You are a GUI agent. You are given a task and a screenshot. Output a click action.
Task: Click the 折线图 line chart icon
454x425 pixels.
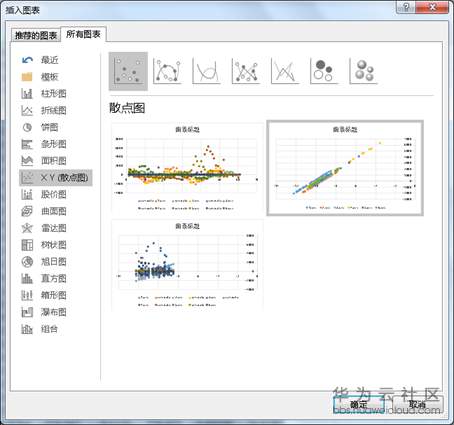pos(27,110)
